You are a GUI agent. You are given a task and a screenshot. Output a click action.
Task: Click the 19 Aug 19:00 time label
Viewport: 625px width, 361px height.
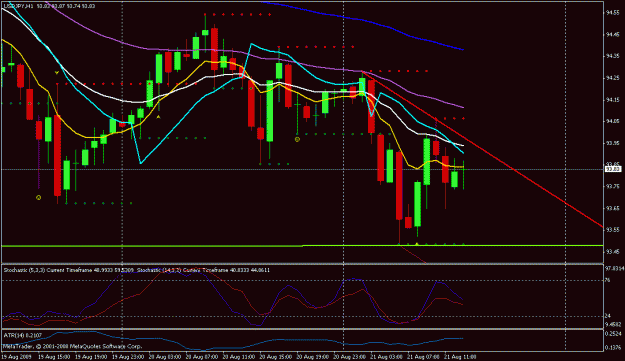90,357
